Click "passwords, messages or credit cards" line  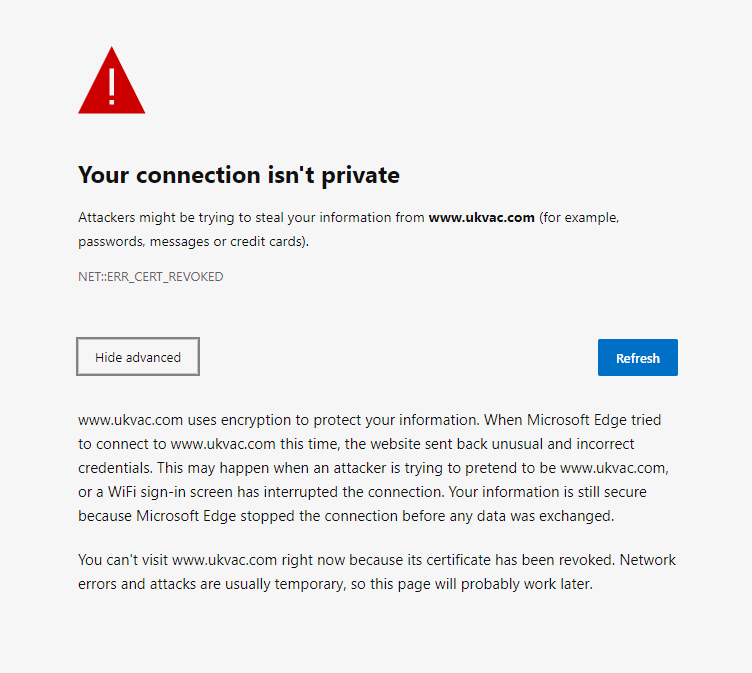tap(194, 241)
